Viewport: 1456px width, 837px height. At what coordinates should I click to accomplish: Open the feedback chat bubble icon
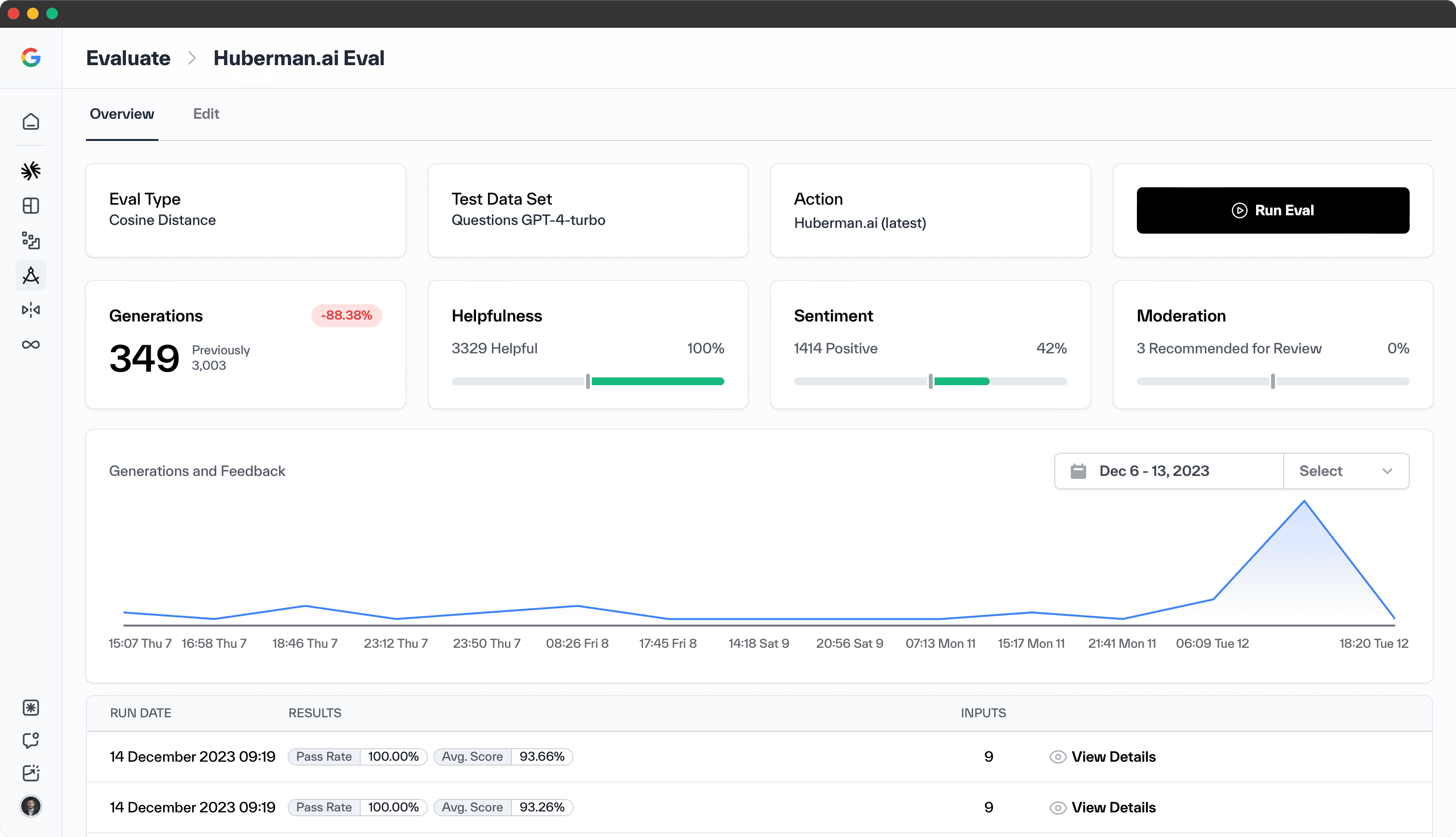(31, 740)
